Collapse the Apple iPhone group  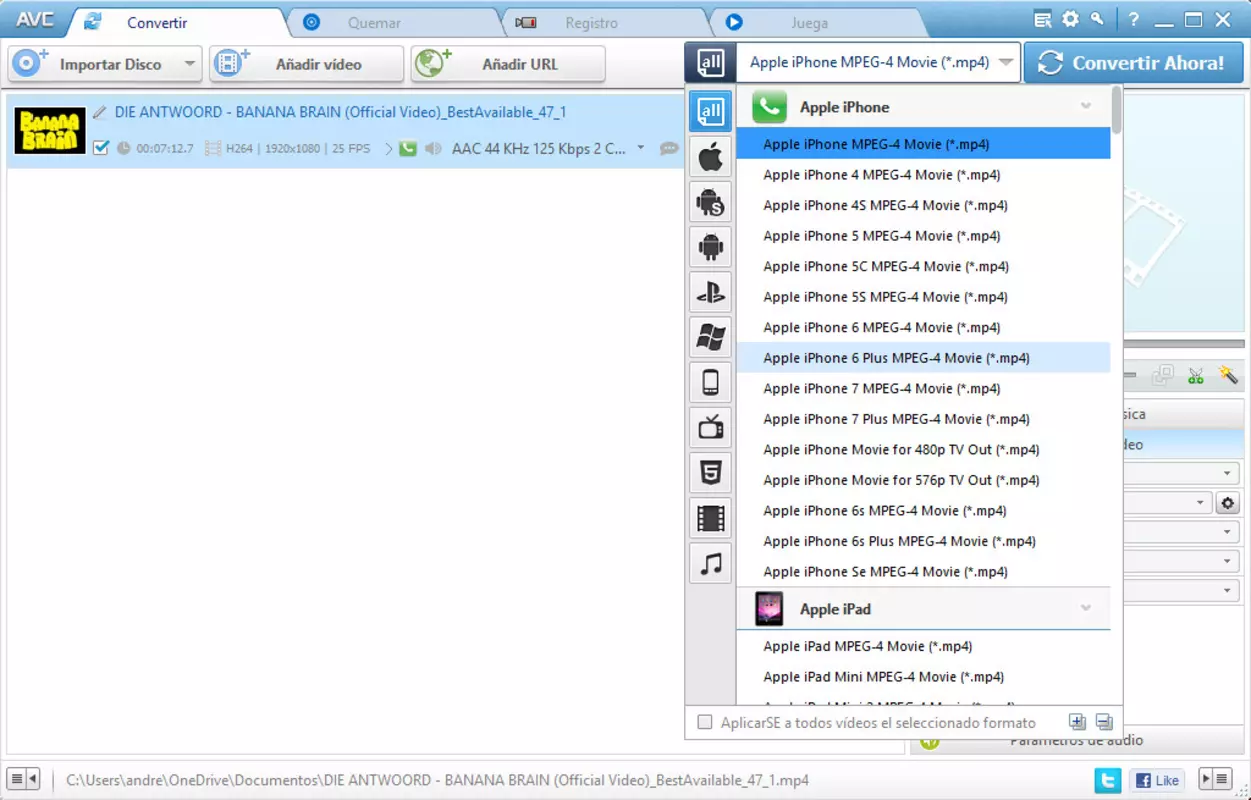tap(1086, 107)
